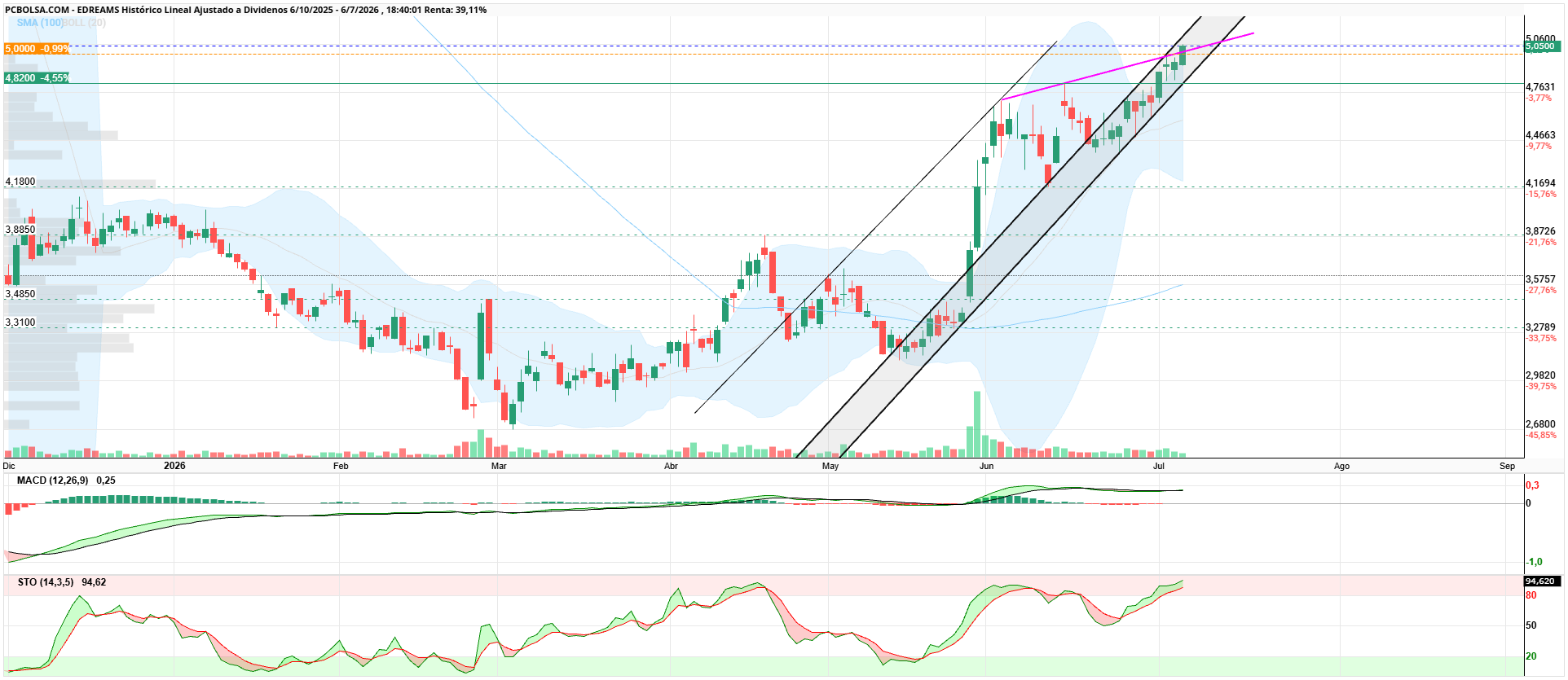The height and width of the screenshot is (680, 1568).
Task: Select the green 4,8200 support level tag
Action: (37, 78)
